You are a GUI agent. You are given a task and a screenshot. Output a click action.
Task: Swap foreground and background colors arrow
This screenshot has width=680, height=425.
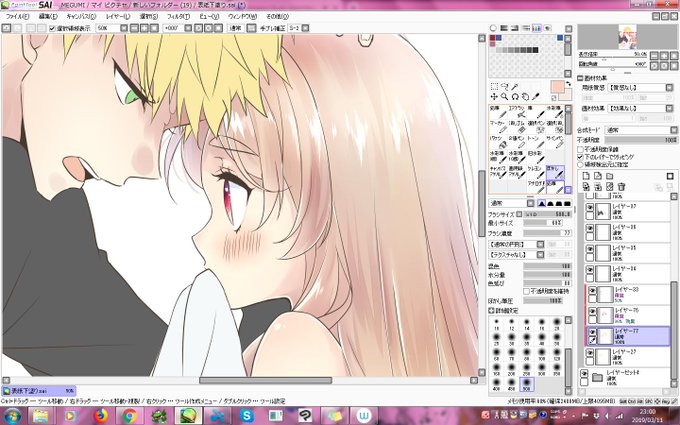coord(568,84)
